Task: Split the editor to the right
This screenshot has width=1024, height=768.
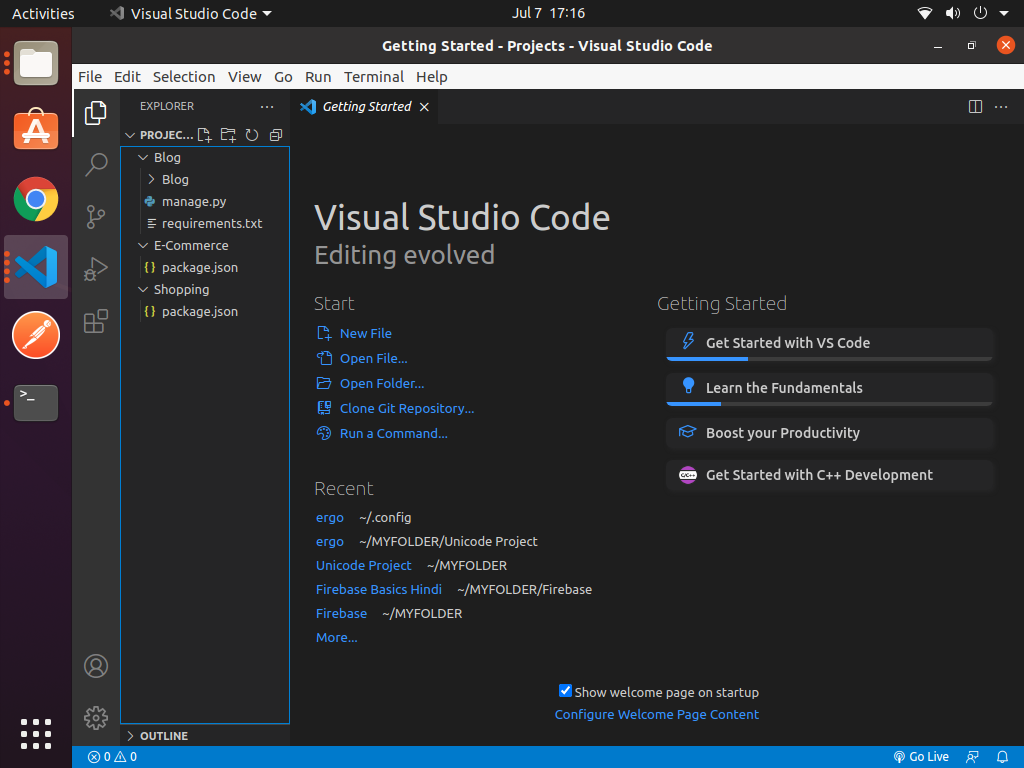Action: pyautogui.click(x=975, y=106)
